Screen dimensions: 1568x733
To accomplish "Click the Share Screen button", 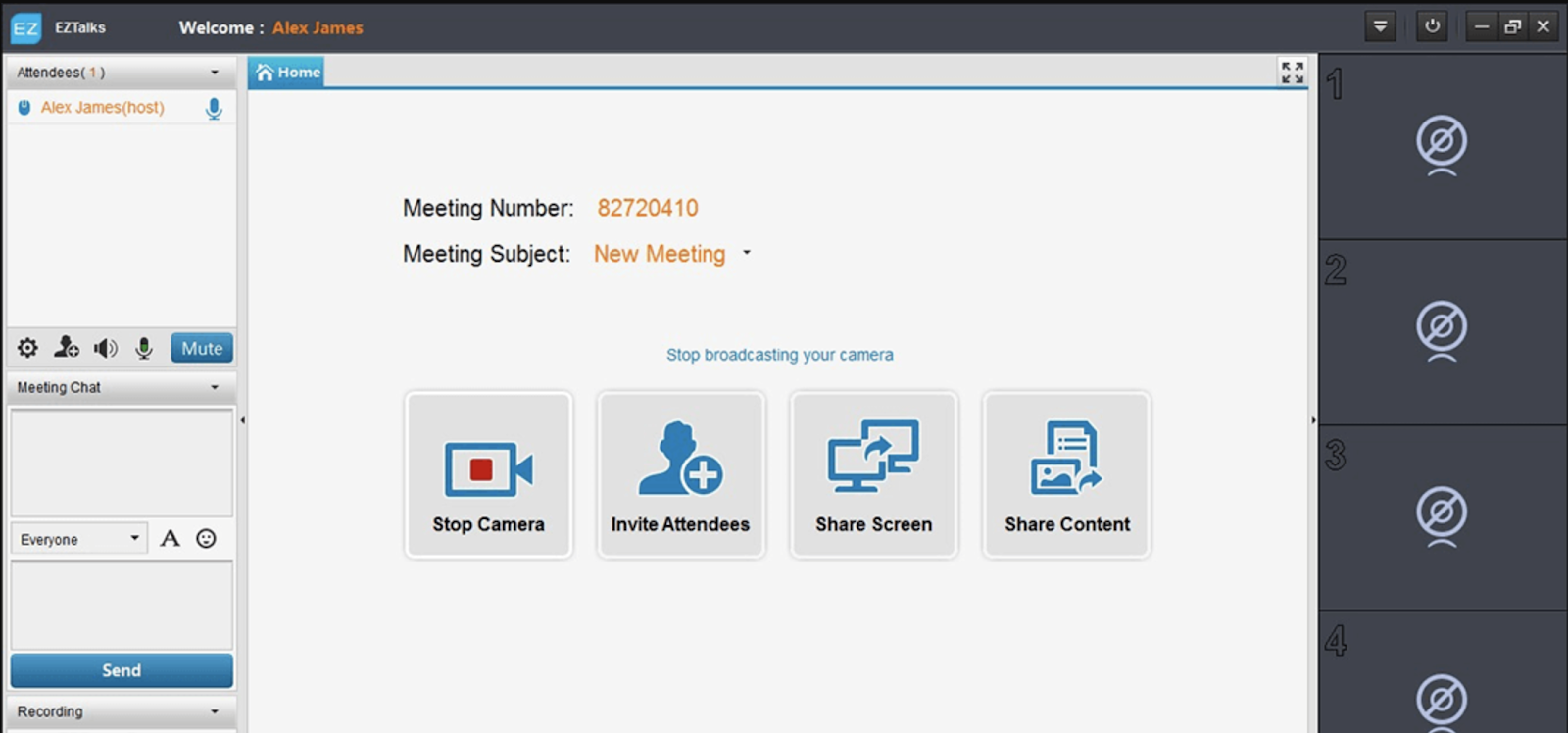I will coord(873,474).
